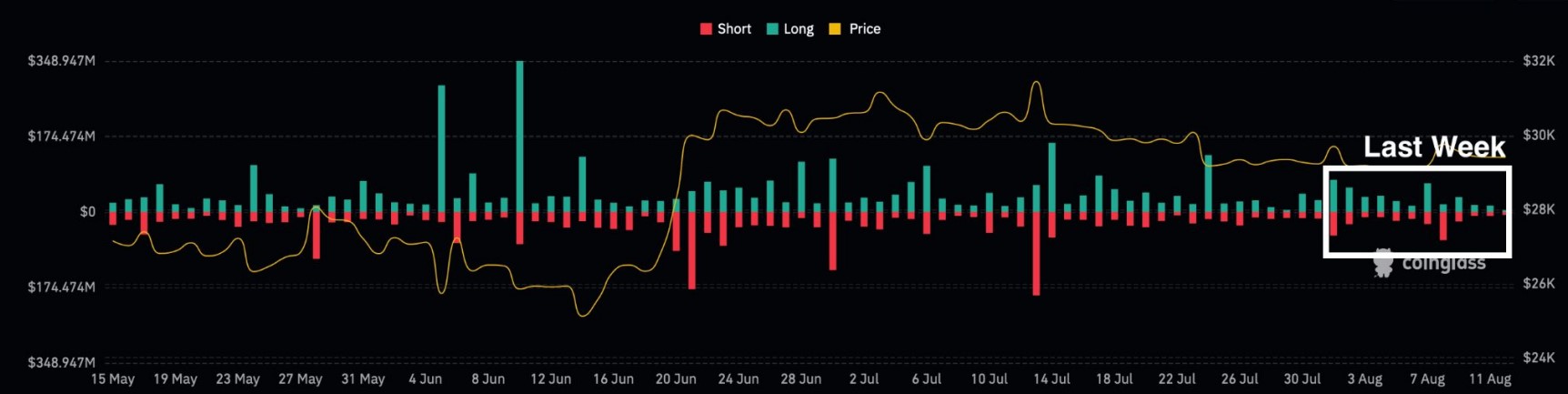Click the coinglass watermark text
Viewport: 1568px width, 394px height.
pyautogui.click(x=1443, y=264)
